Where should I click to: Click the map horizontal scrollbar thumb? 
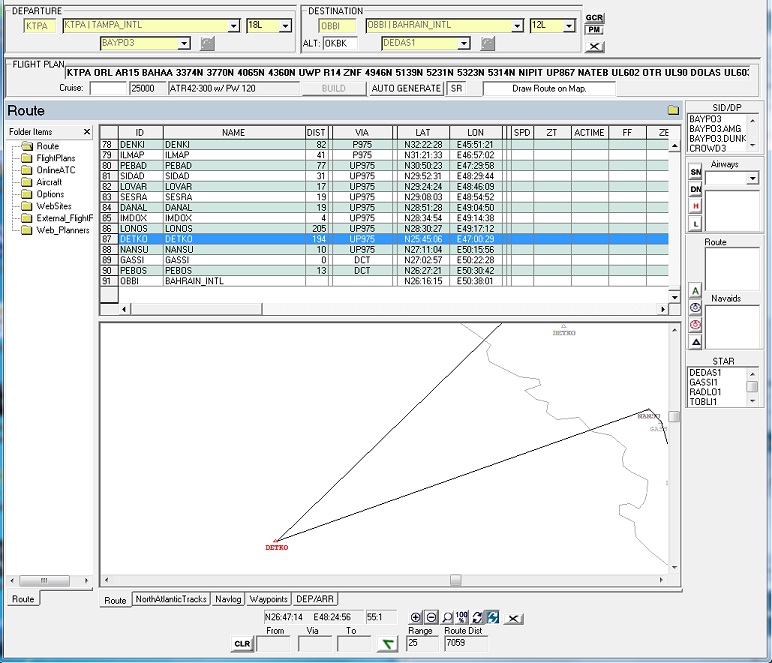tap(455, 580)
